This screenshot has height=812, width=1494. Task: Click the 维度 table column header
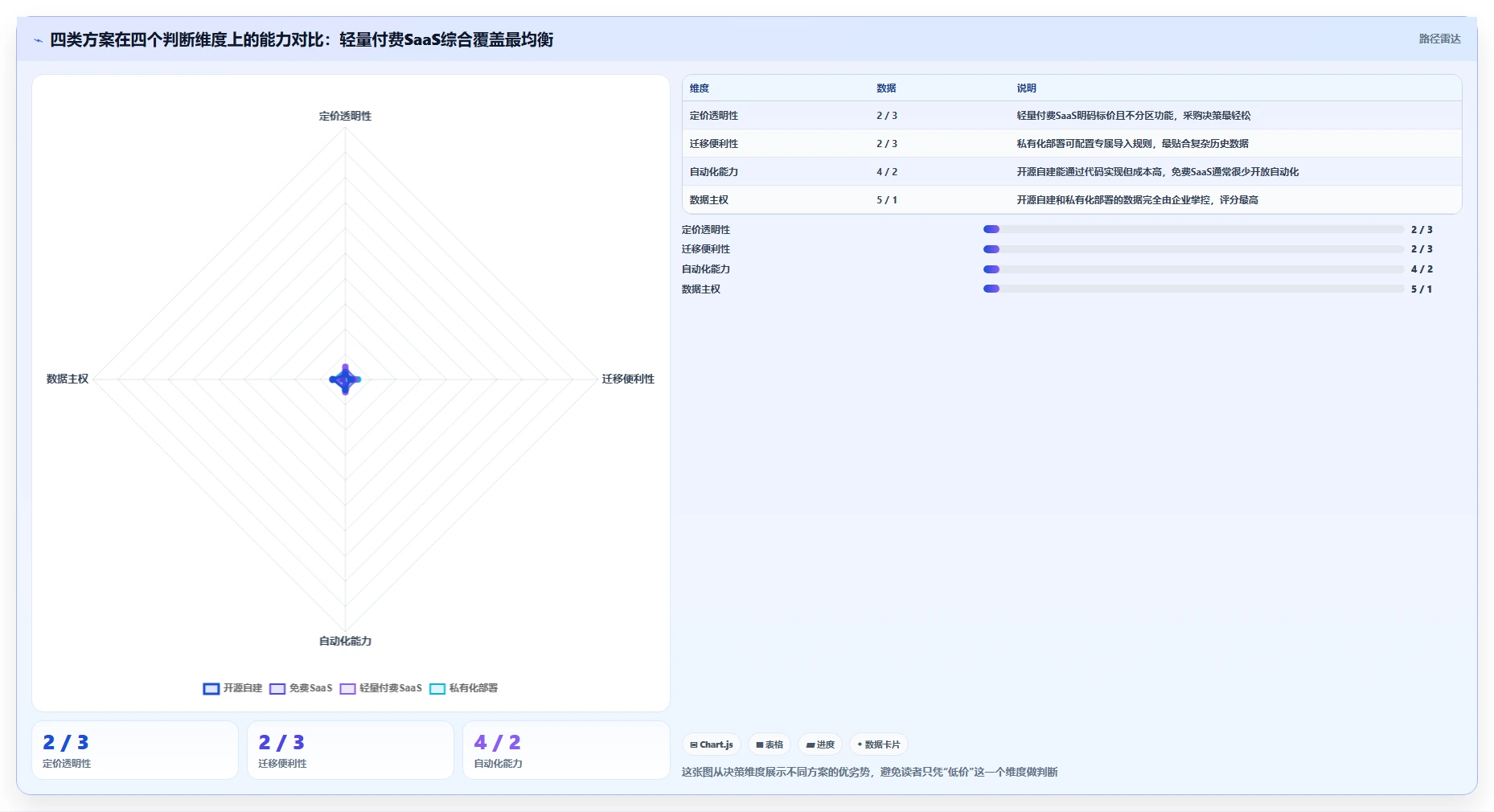click(x=700, y=88)
